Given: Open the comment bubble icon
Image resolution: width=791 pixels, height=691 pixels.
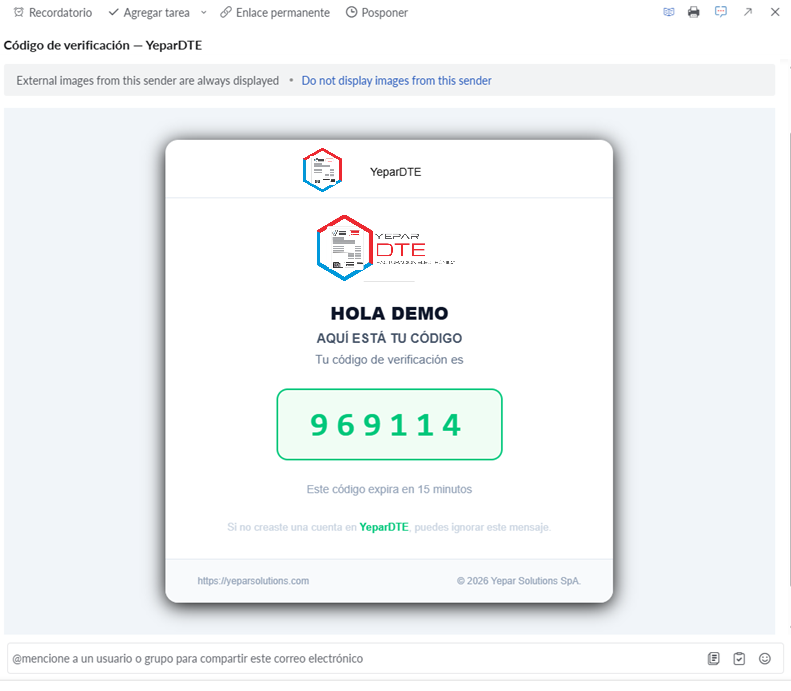Looking at the screenshot, I should [721, 12].
